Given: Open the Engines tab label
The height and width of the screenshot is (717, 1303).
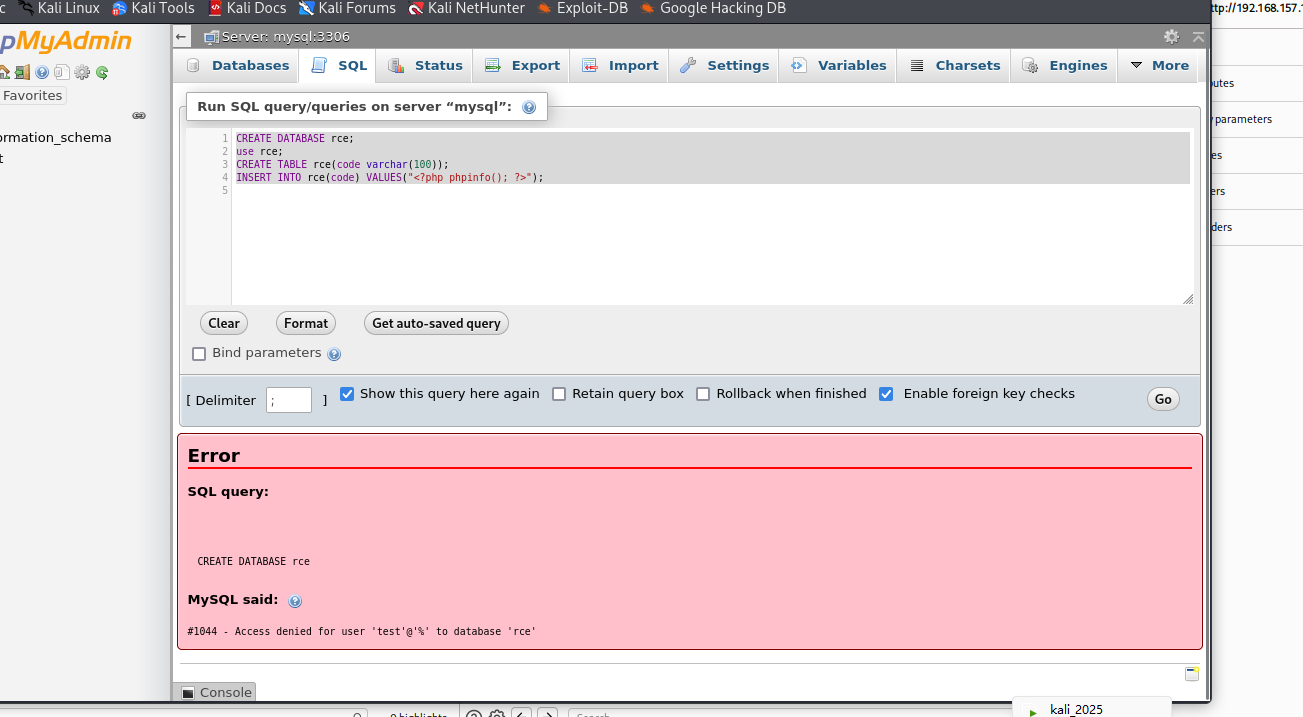Looking at the screenshot, I should coord(1078,66).
